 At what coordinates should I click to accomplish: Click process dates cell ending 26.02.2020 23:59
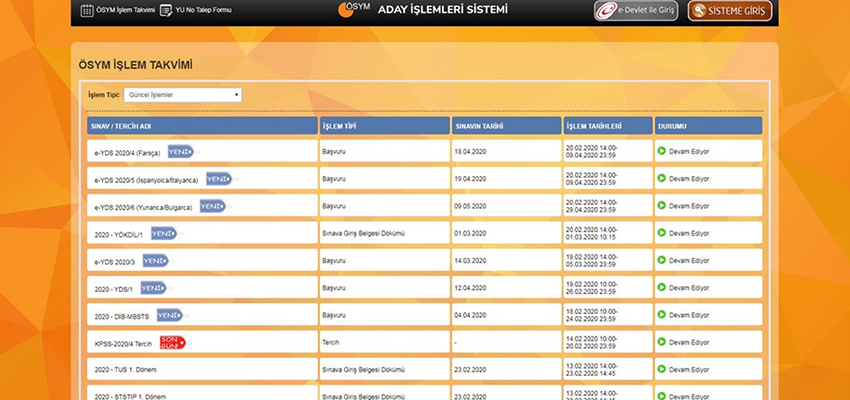click(x=608, y=287)
